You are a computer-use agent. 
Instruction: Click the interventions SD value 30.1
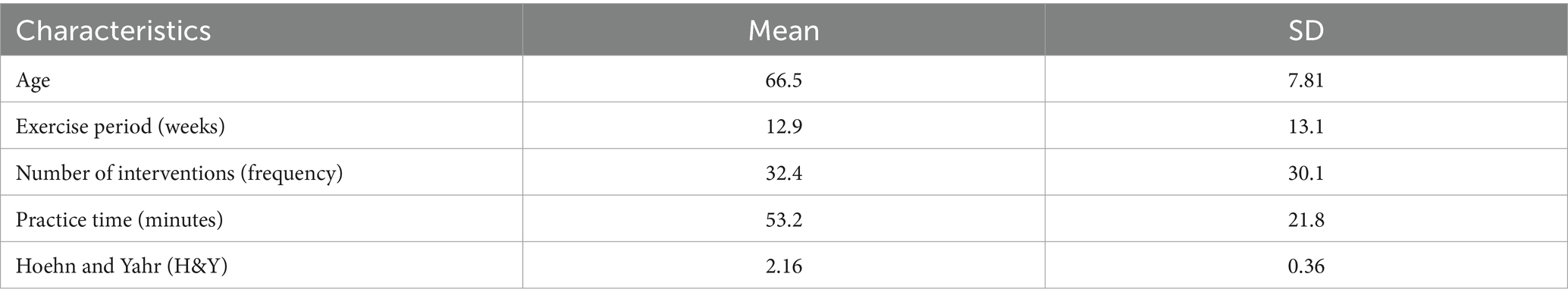tap(1306, 174)
